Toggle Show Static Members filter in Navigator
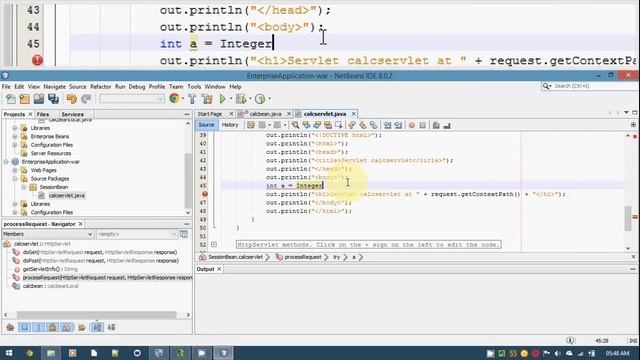 [x=38, y=327]
